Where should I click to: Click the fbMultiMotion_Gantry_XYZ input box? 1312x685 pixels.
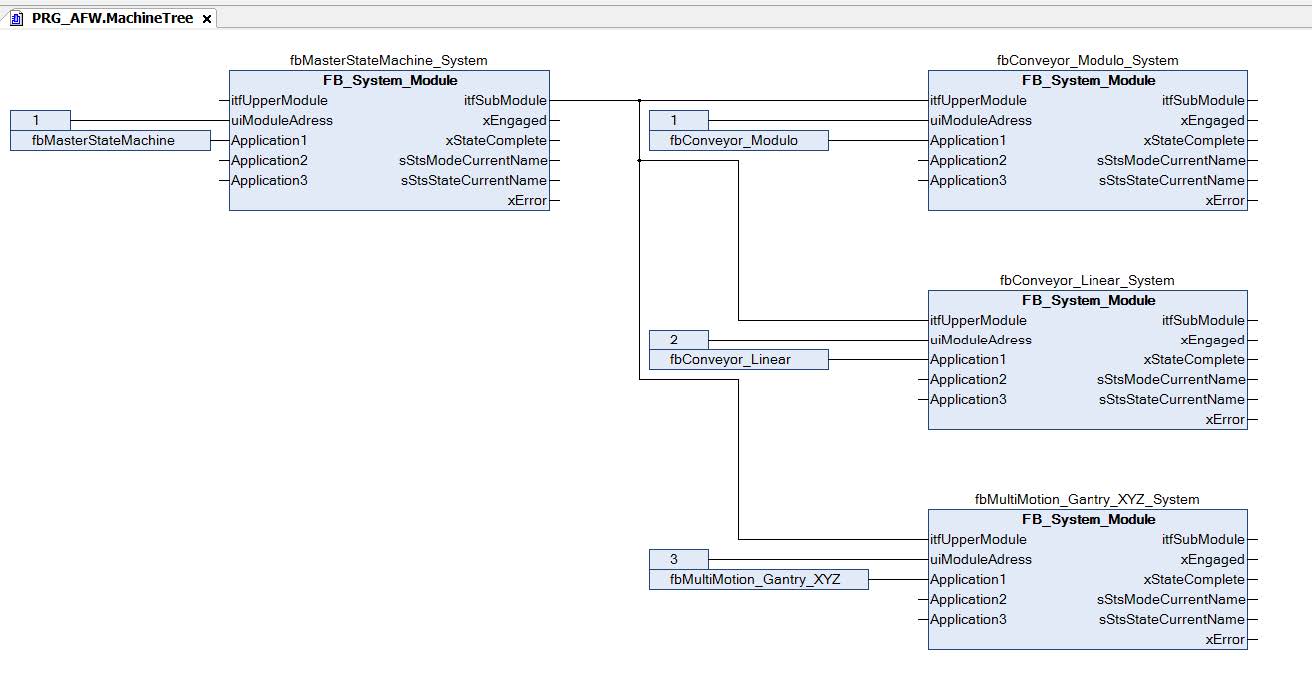(758, 580)
